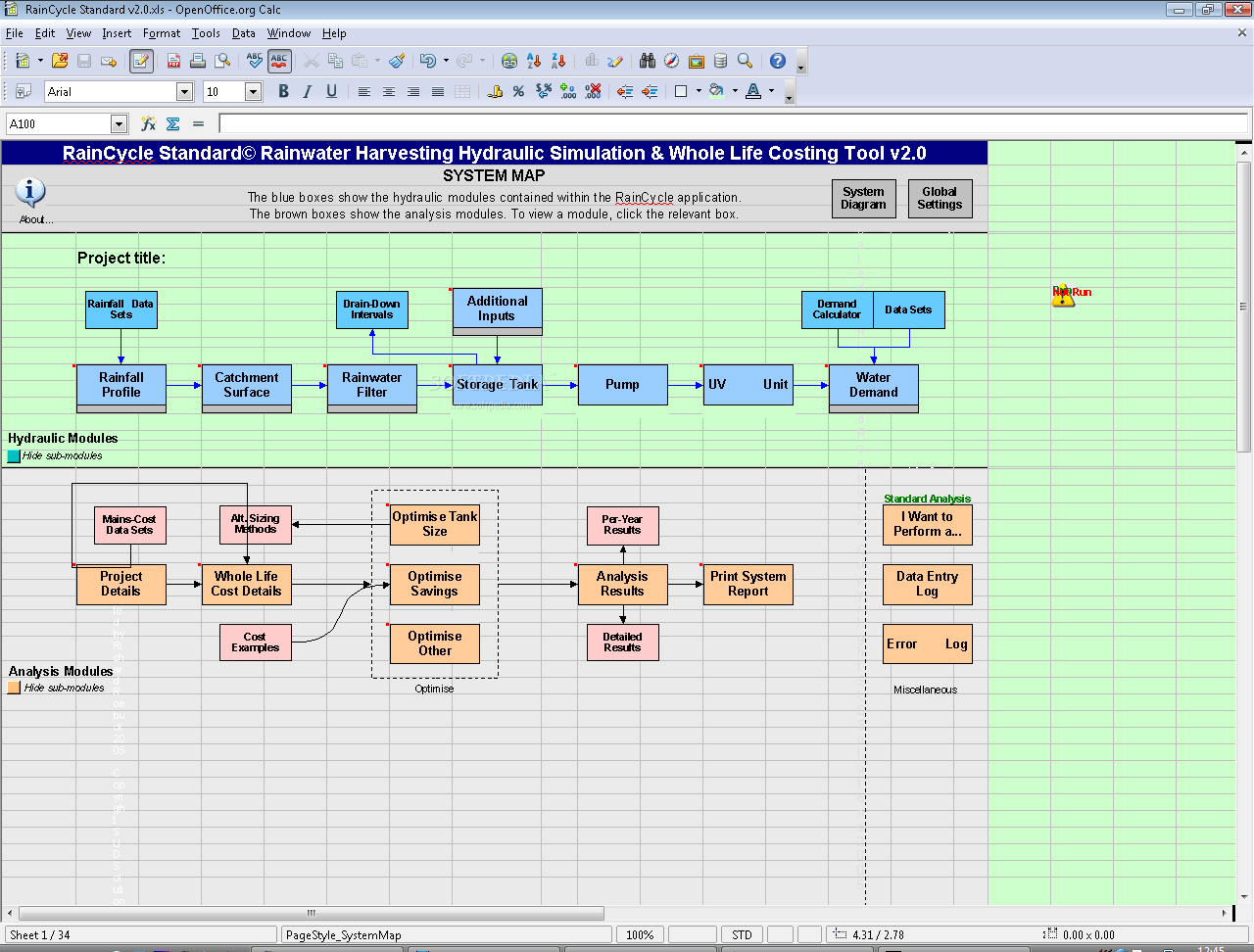Image resolution: width=1254 pixels, height=952 pixels.
Task: Open the Edit menu
Action: point(45,33)
